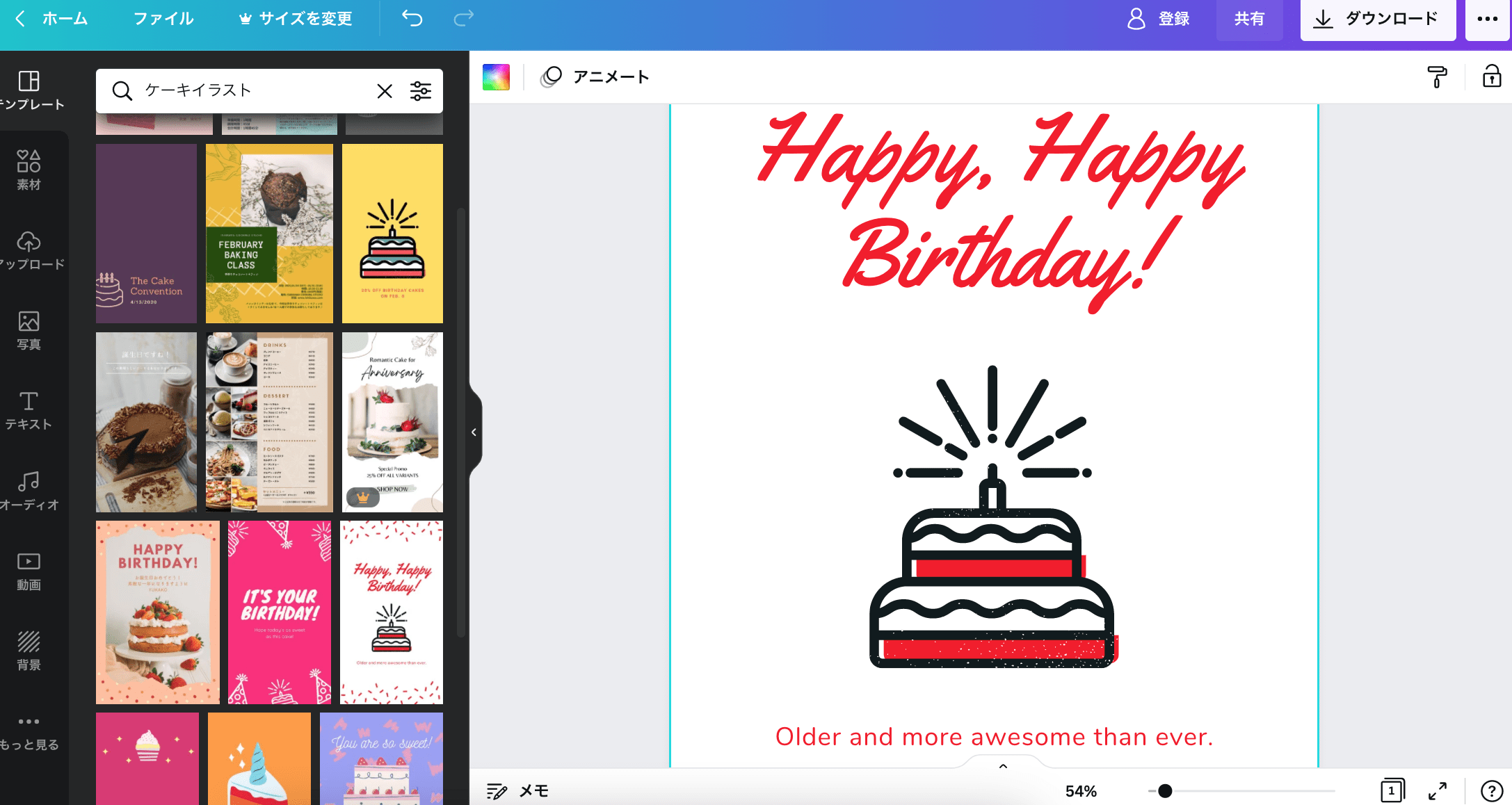Open the ファイル menu
1512x805 pixels.
click(x=162, y=19)
